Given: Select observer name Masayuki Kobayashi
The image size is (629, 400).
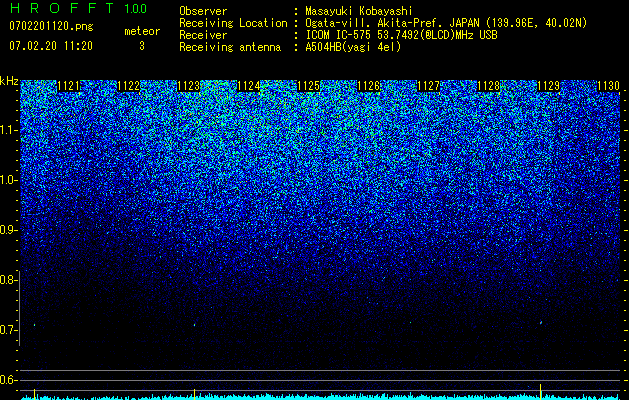Looking at the screenshot, I should point(359,11).
